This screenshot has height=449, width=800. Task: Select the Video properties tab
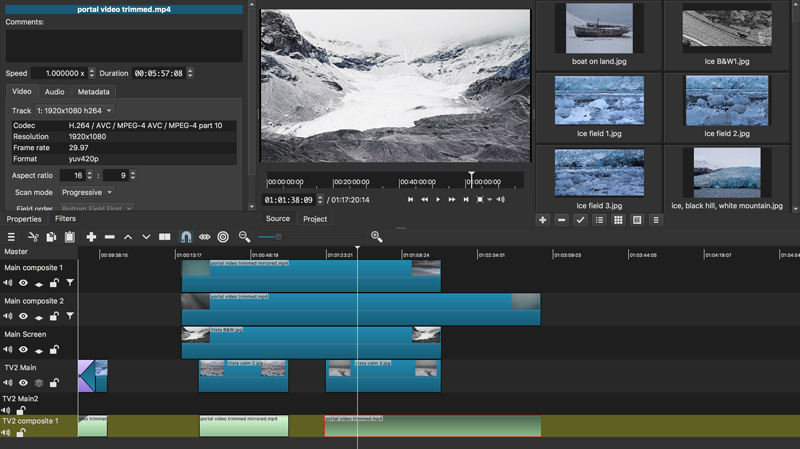tap(21, 91)
